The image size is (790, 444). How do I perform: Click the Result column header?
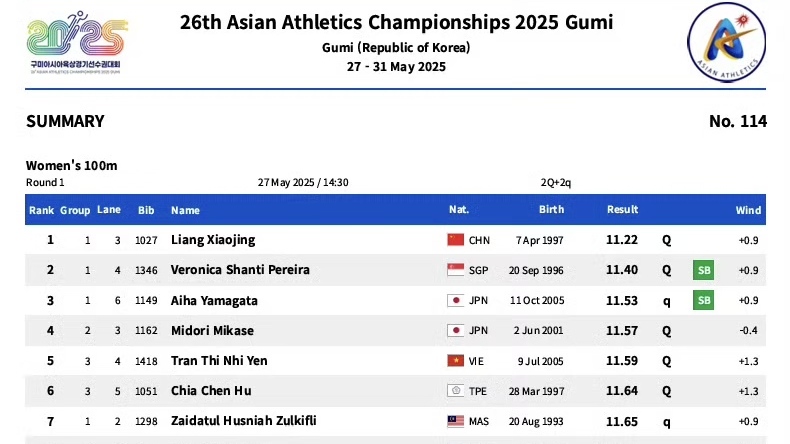[x=622, y=210]
